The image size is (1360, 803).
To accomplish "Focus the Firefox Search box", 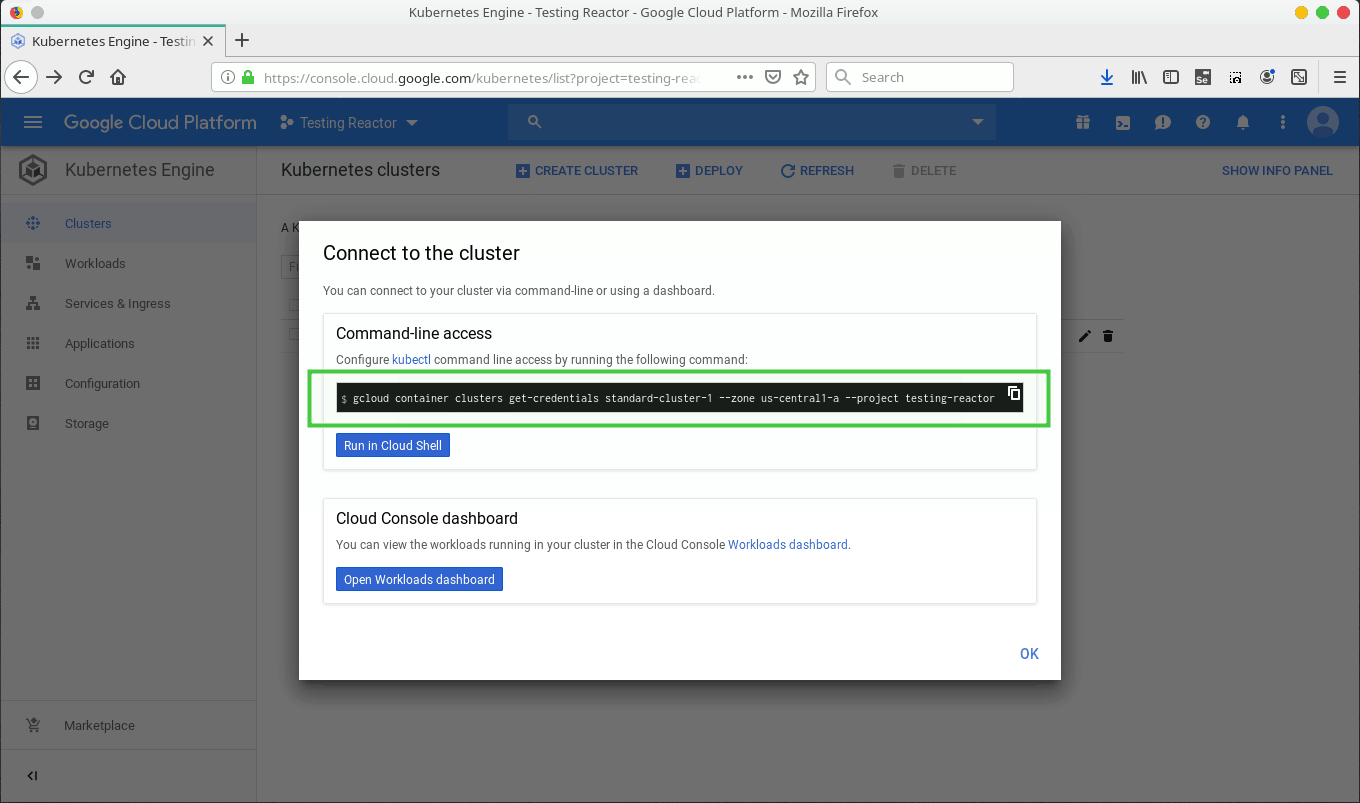I will coord(920,77).
